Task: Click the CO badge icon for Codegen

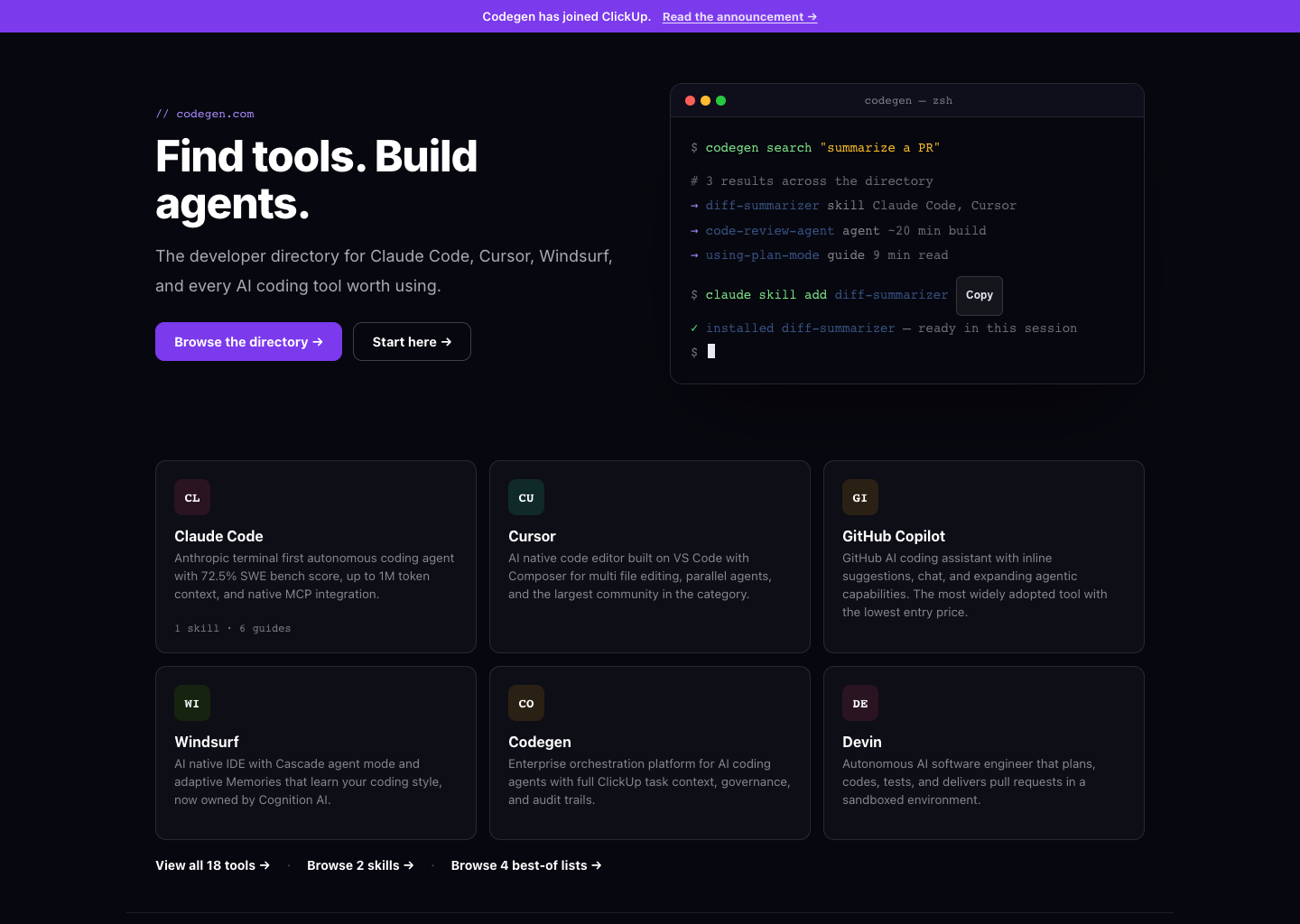Action: click(x=526, y=703)
